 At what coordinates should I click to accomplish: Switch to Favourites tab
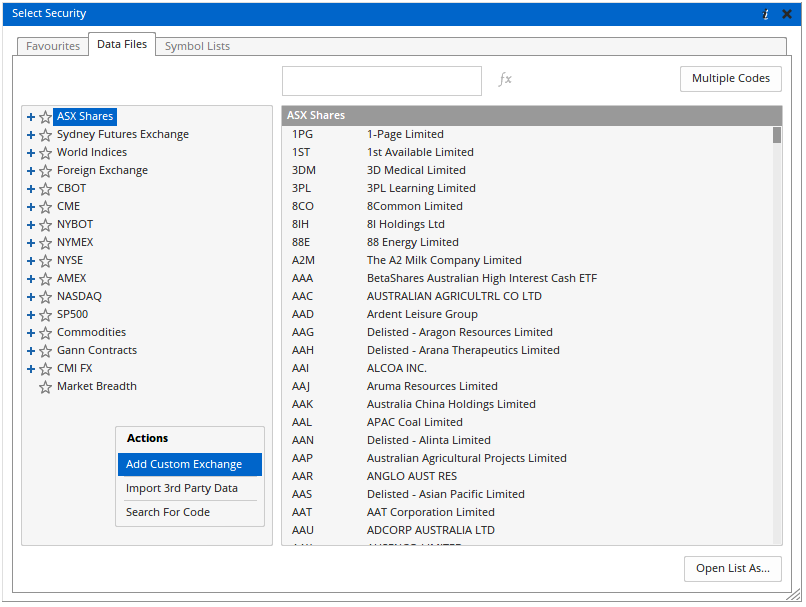(x=53, y=46)
